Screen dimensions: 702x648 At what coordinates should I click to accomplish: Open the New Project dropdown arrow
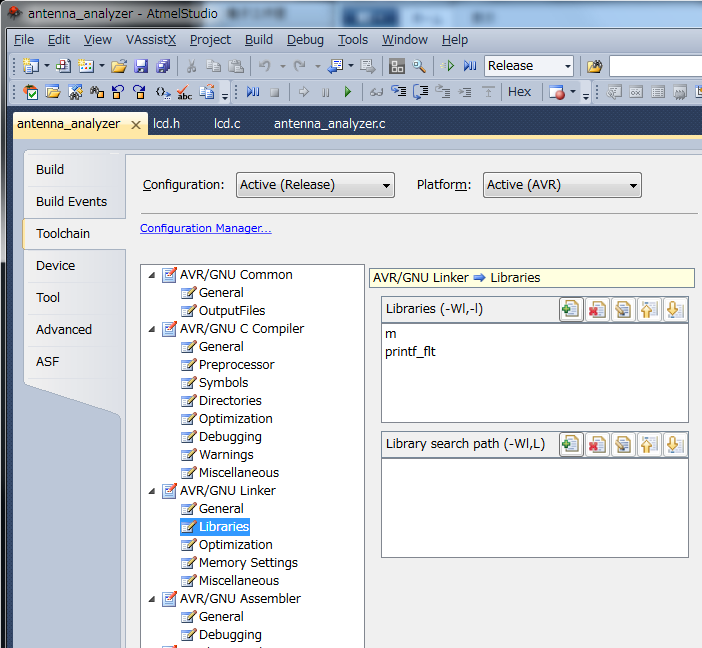click(47, 66)
